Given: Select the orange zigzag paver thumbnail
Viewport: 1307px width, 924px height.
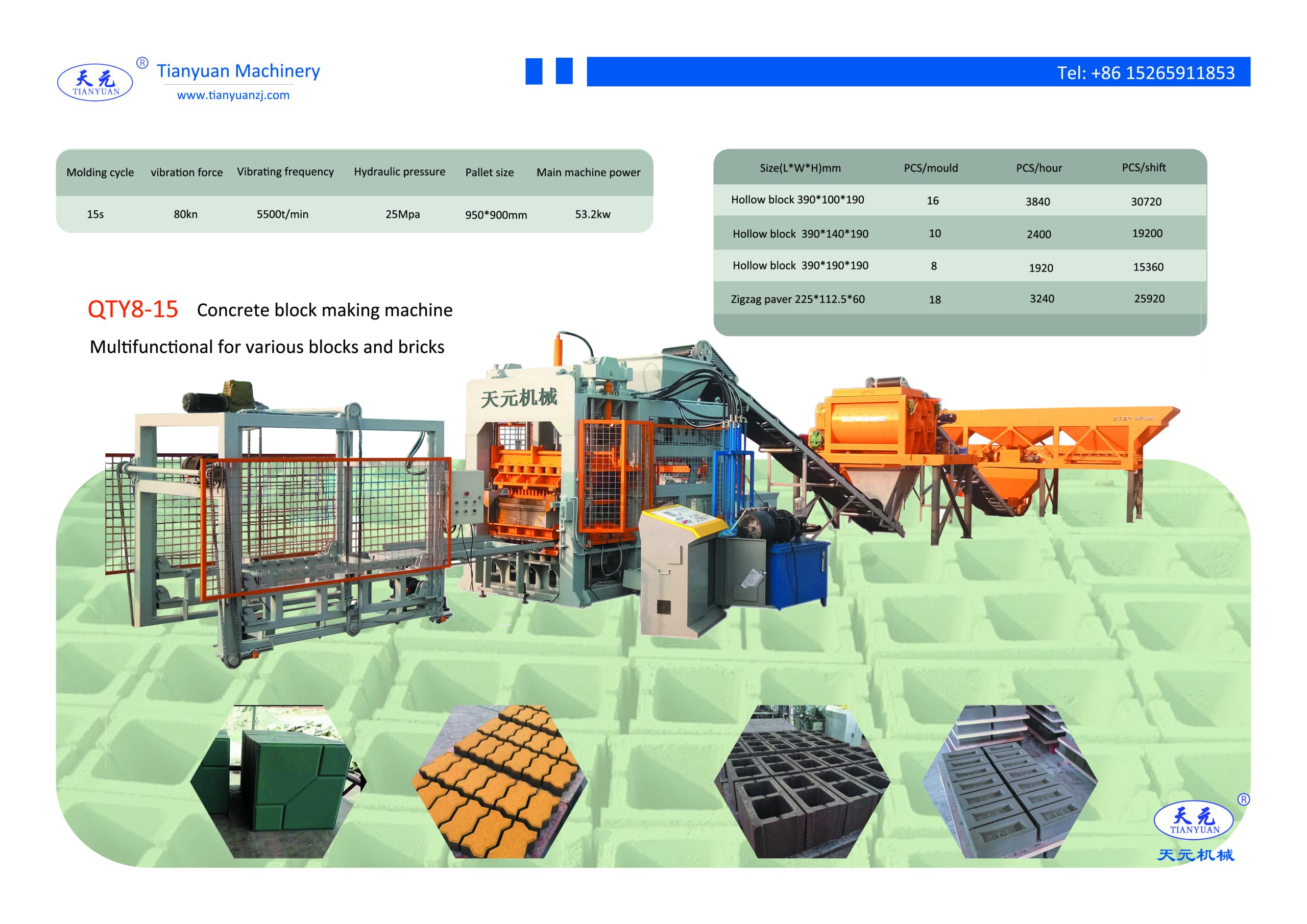Looking at the screenshot, I should click(x=499, y=782).
